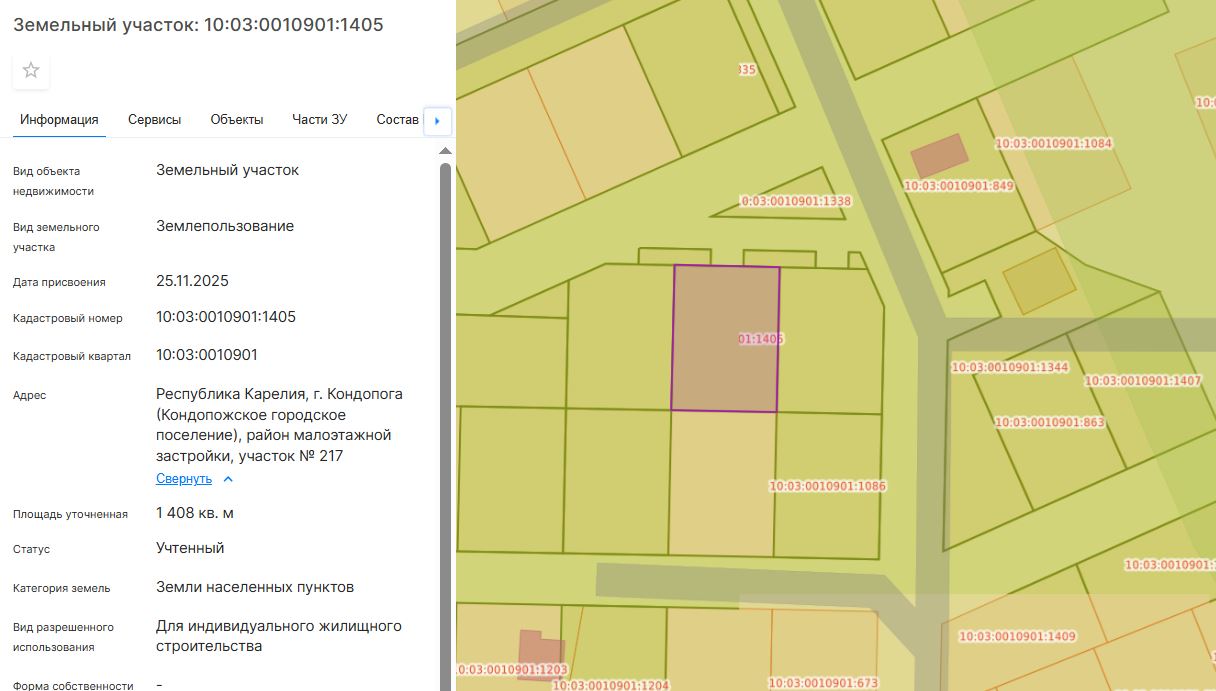Open the Объекты tab
The height and width of the screenshot is (691, 1216).
click(237, 120)
